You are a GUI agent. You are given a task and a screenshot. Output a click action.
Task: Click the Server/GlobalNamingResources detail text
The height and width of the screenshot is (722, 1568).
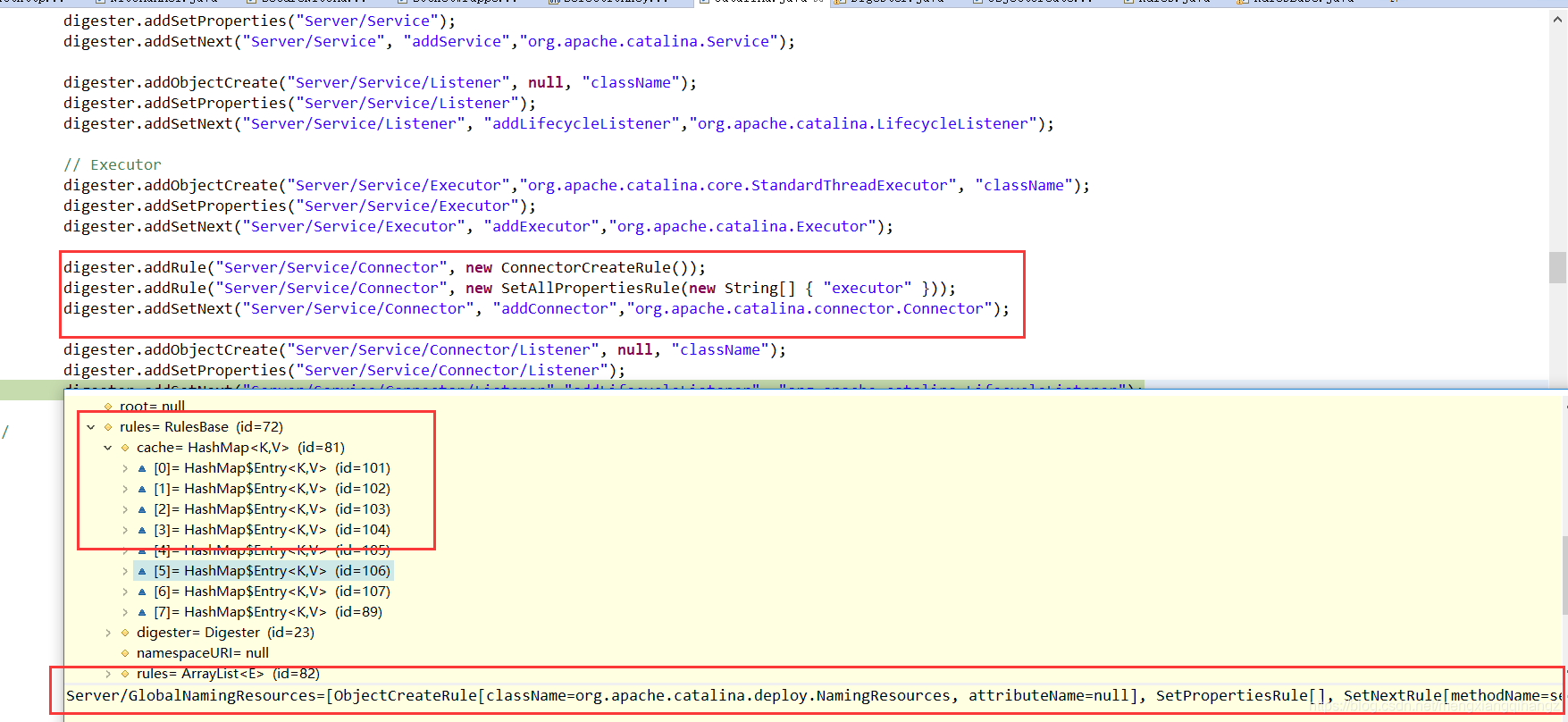pyautogui.click(x=815, y=696)
